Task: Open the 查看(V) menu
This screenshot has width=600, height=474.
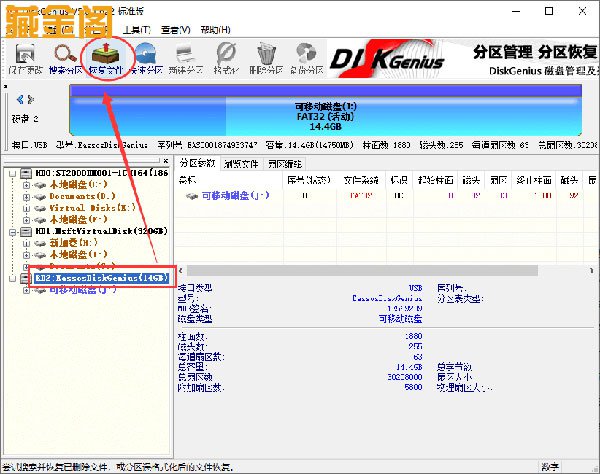Action: click(x=176, y=30)
